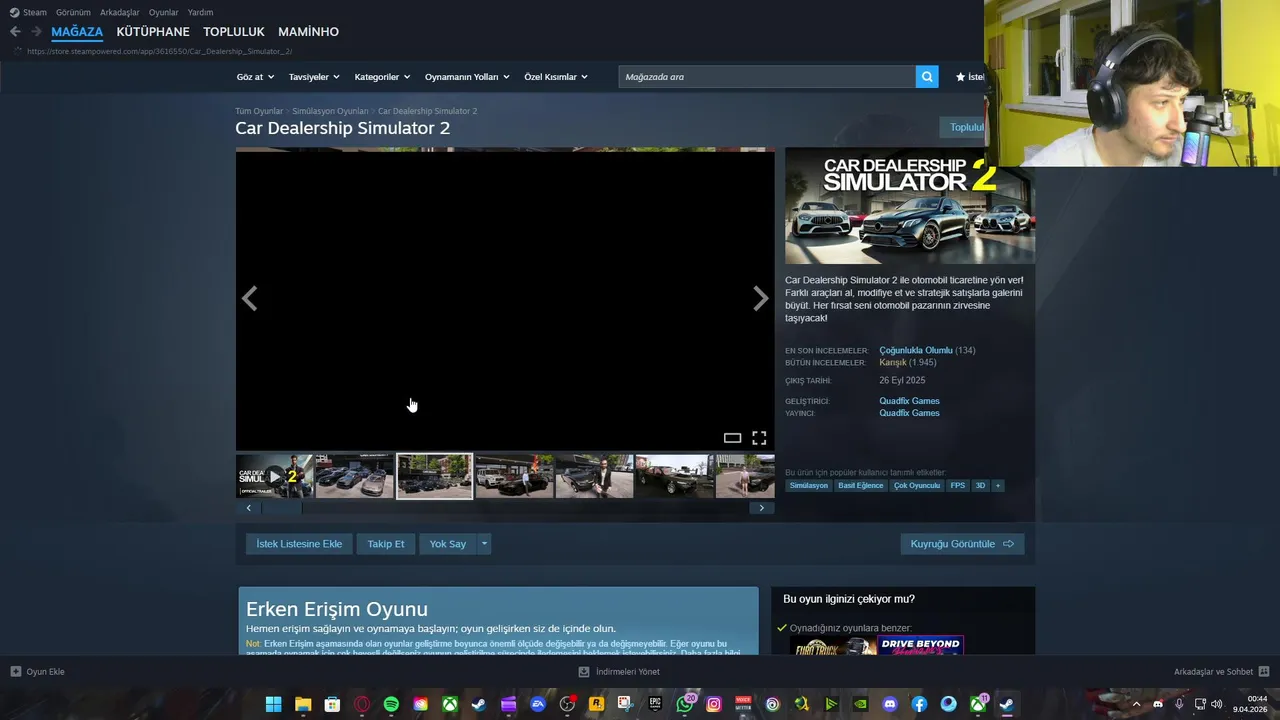Open dropdown arrow next to Yok Say
Image resolution: width=1280 pixels, height=720 pixels.
point(485,544)
